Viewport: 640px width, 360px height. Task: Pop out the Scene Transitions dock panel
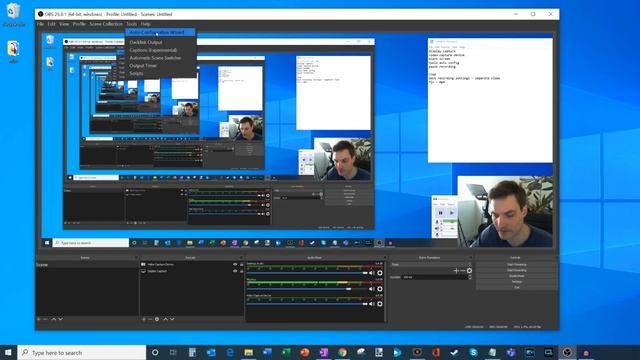tap(471, 258)
